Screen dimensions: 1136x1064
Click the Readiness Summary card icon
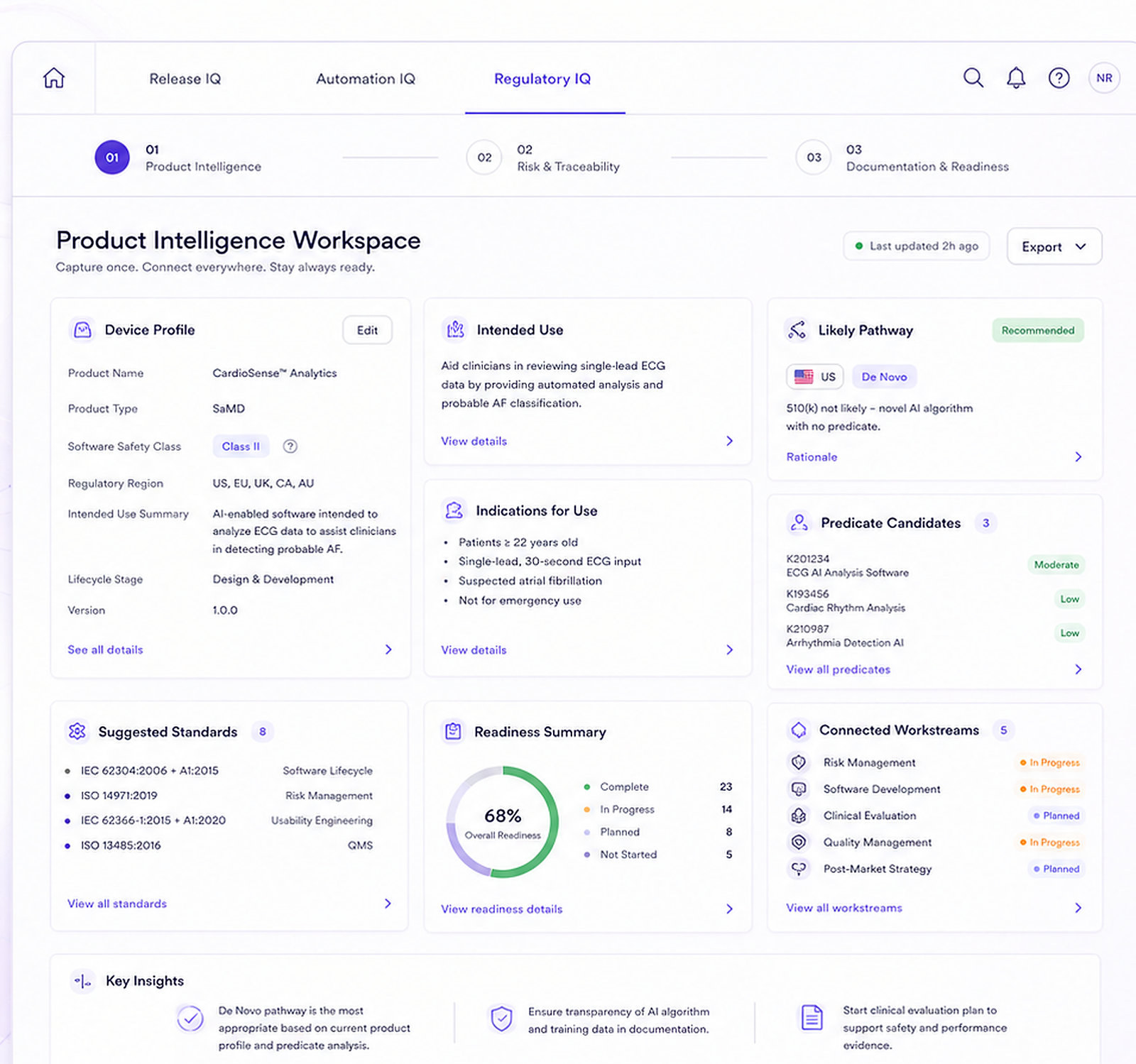point(453,731)
